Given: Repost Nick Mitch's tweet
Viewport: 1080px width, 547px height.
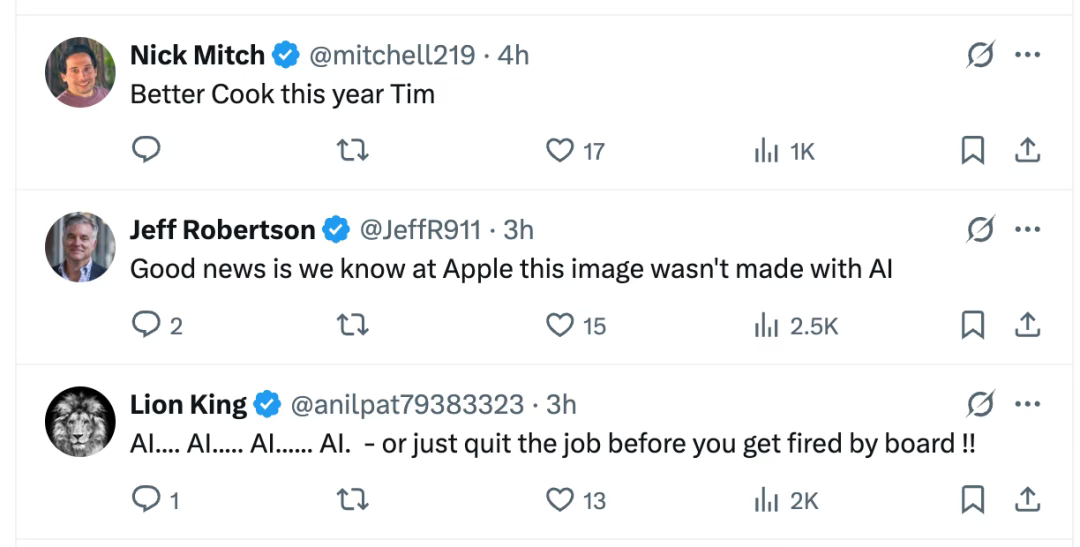Looking at the screenshot, I should [x=353, y=149].
